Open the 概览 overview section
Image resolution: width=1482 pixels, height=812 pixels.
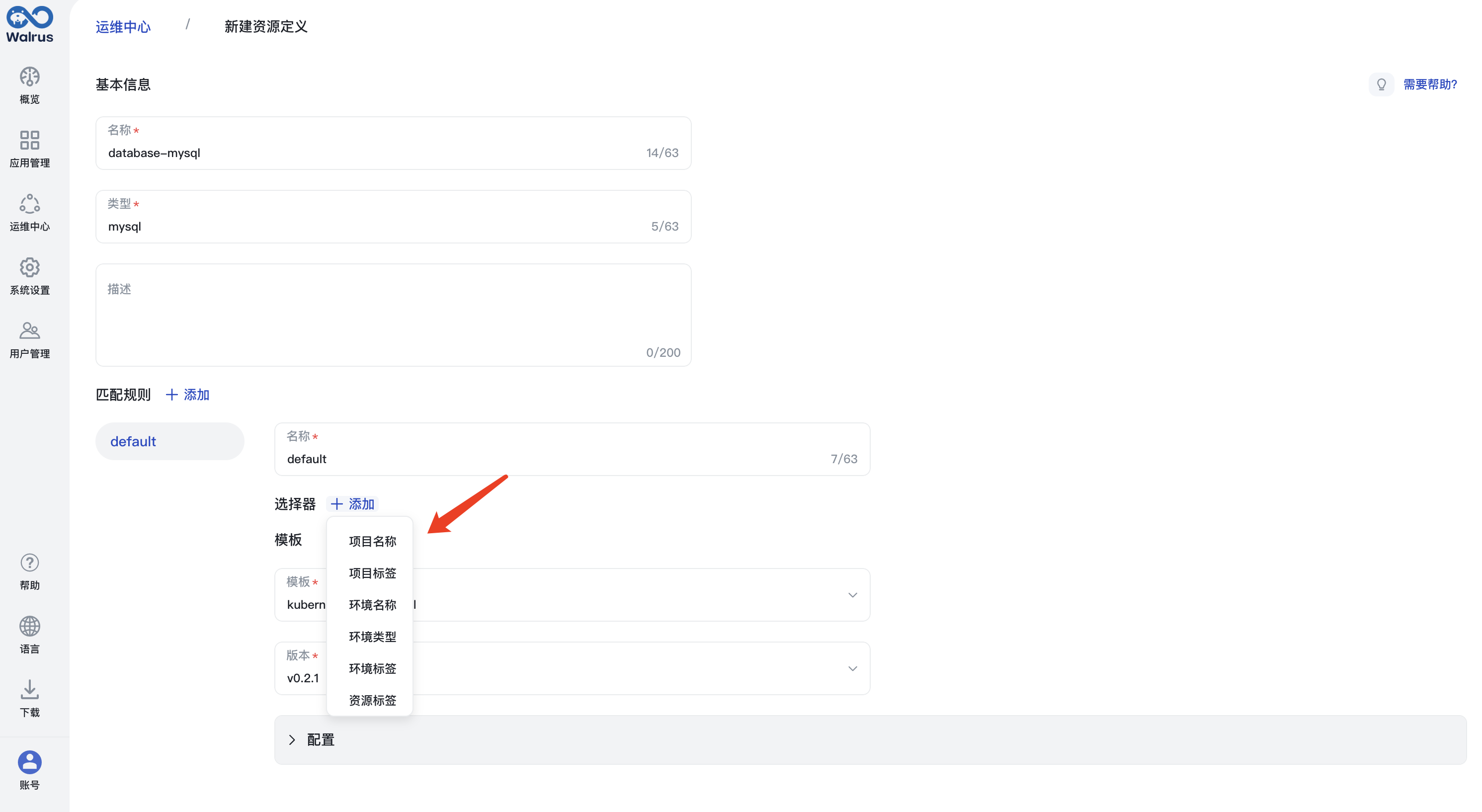point(29,85)
